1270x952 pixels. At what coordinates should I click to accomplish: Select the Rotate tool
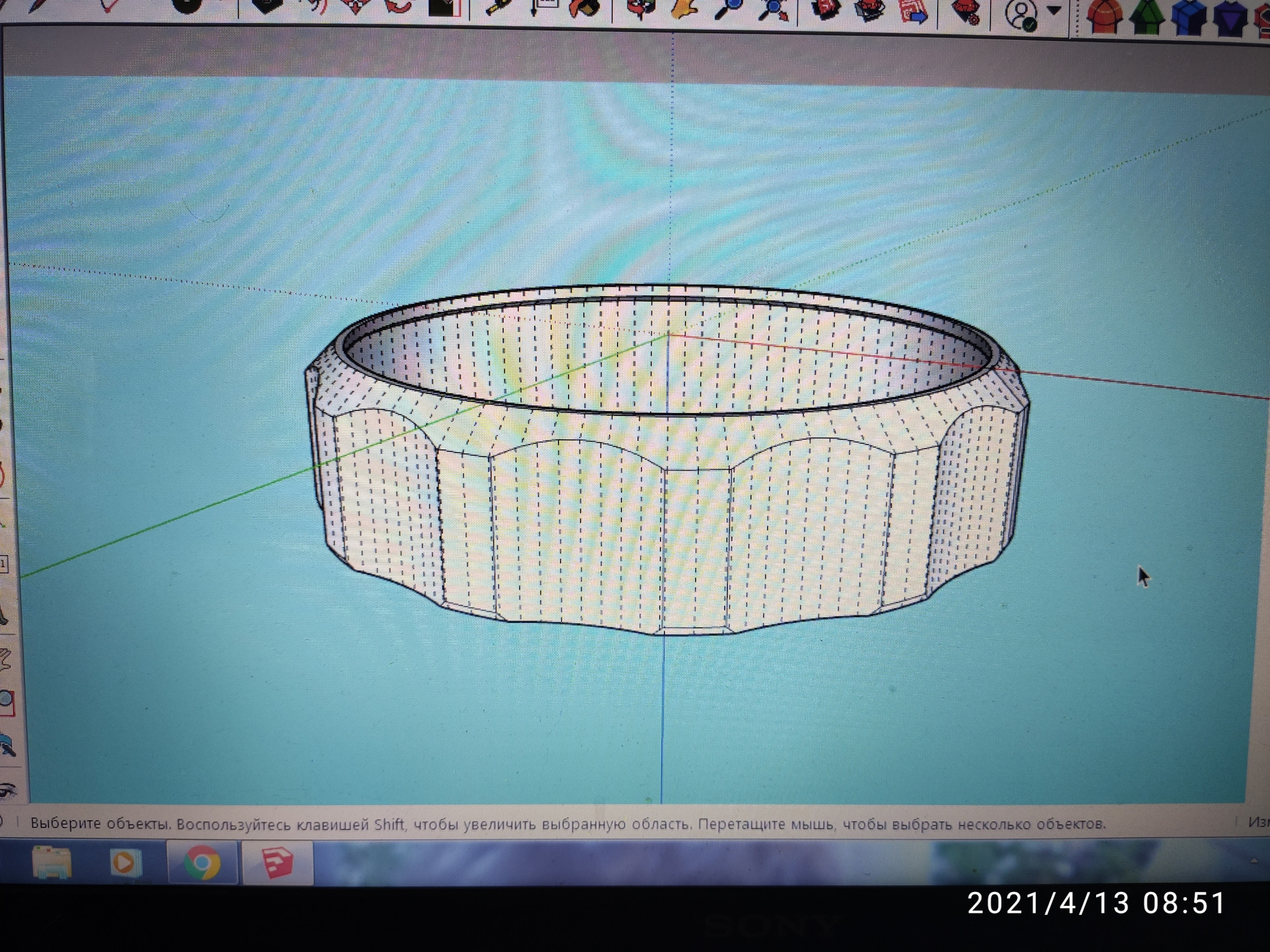(398, 8)
